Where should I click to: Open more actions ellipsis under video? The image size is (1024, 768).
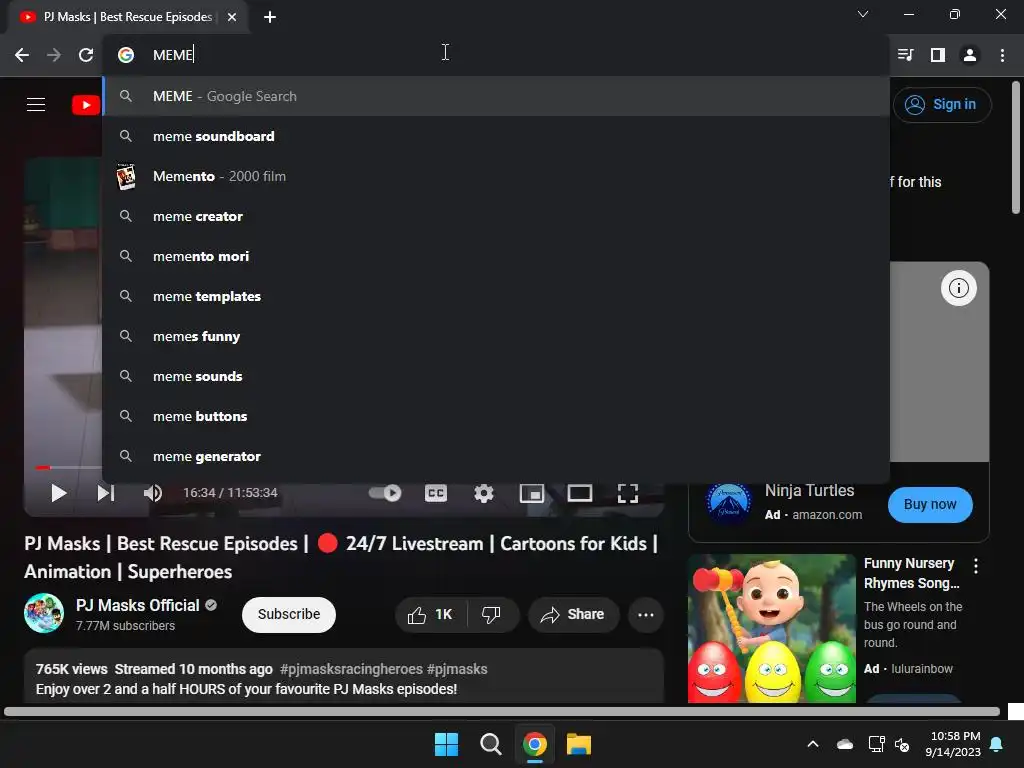click(646, 615)
